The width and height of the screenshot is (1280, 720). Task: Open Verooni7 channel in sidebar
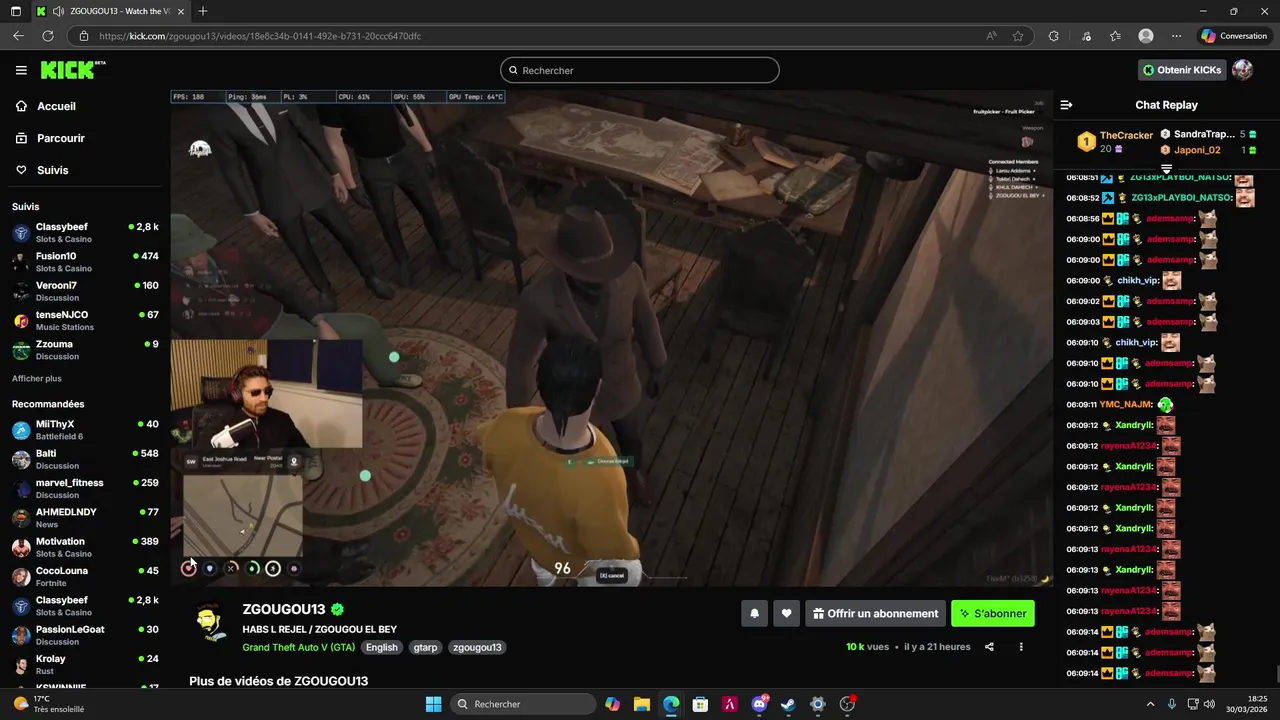(x=85, y=291)
